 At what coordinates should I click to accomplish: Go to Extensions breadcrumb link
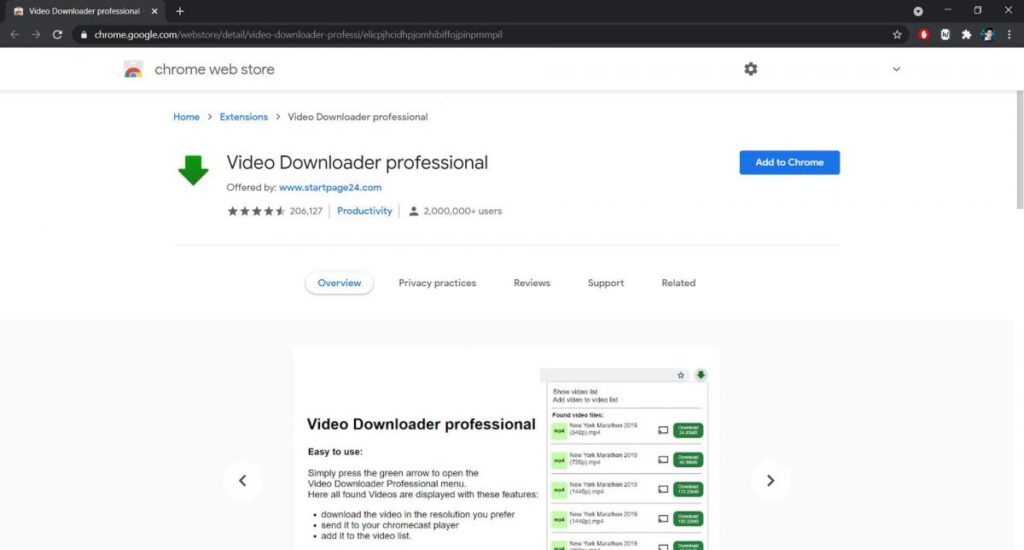pos(244,117)
